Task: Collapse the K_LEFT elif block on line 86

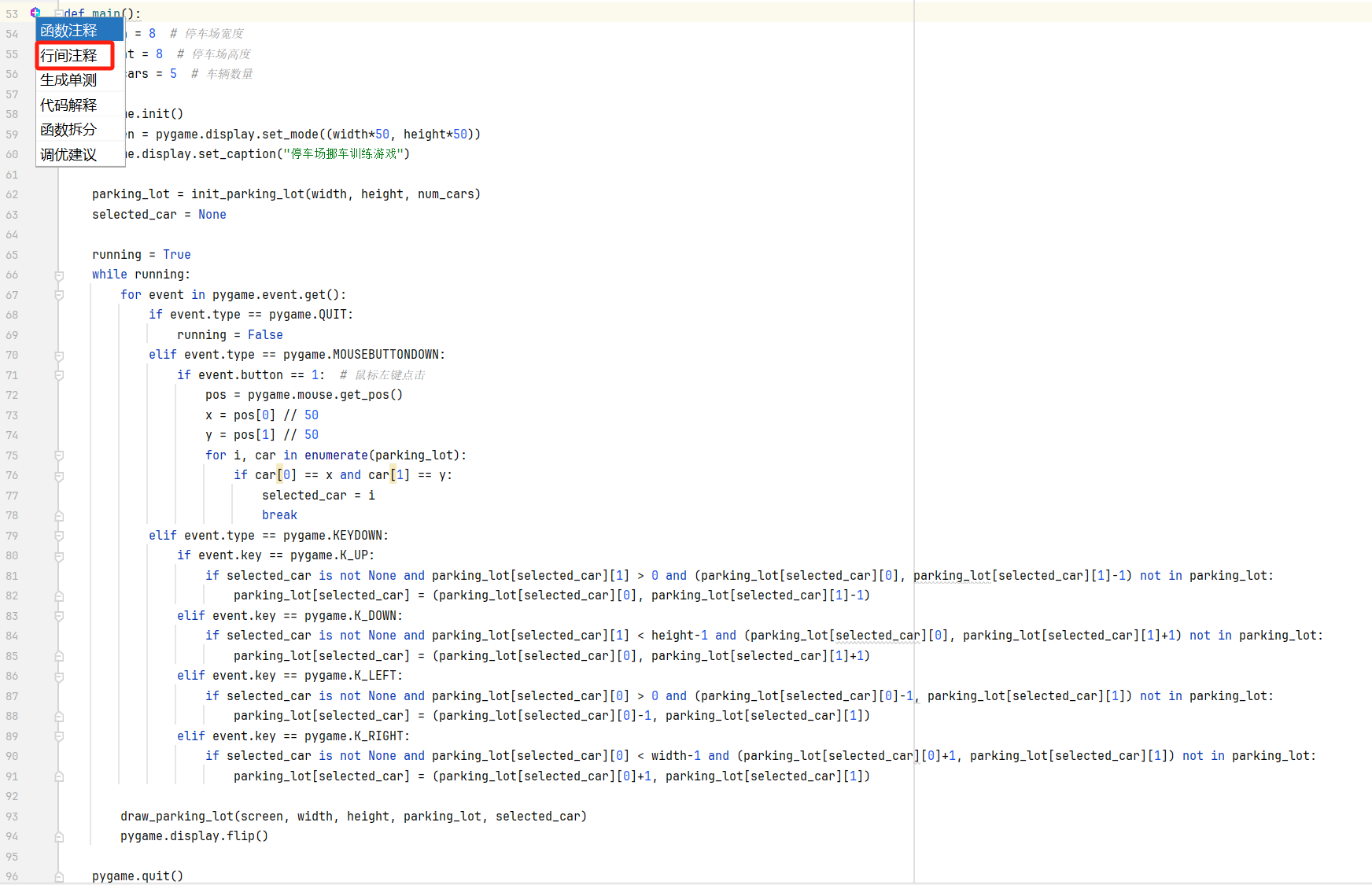Action: (59, 677)
